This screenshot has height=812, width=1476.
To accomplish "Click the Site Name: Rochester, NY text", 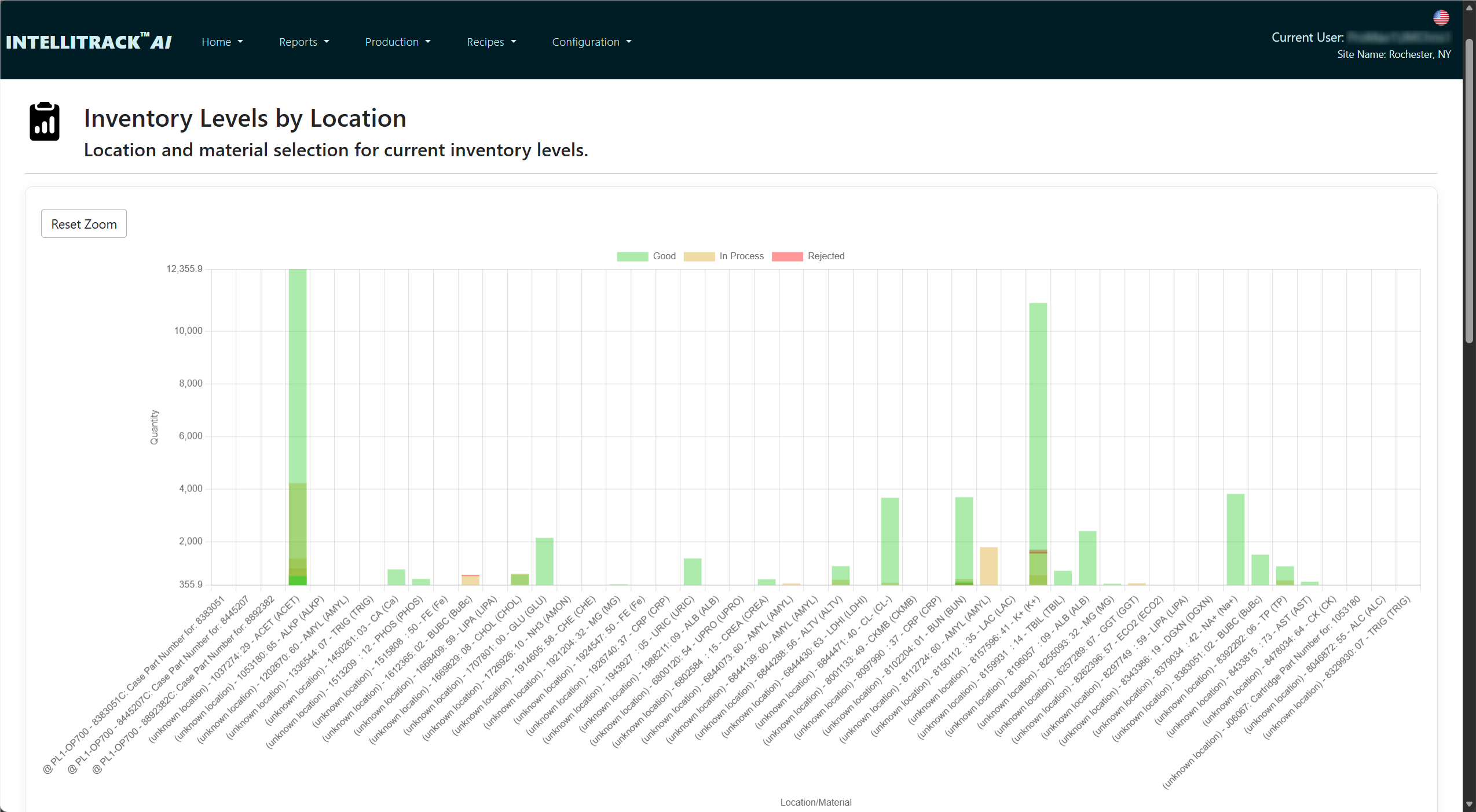I will coord(1394,54).
